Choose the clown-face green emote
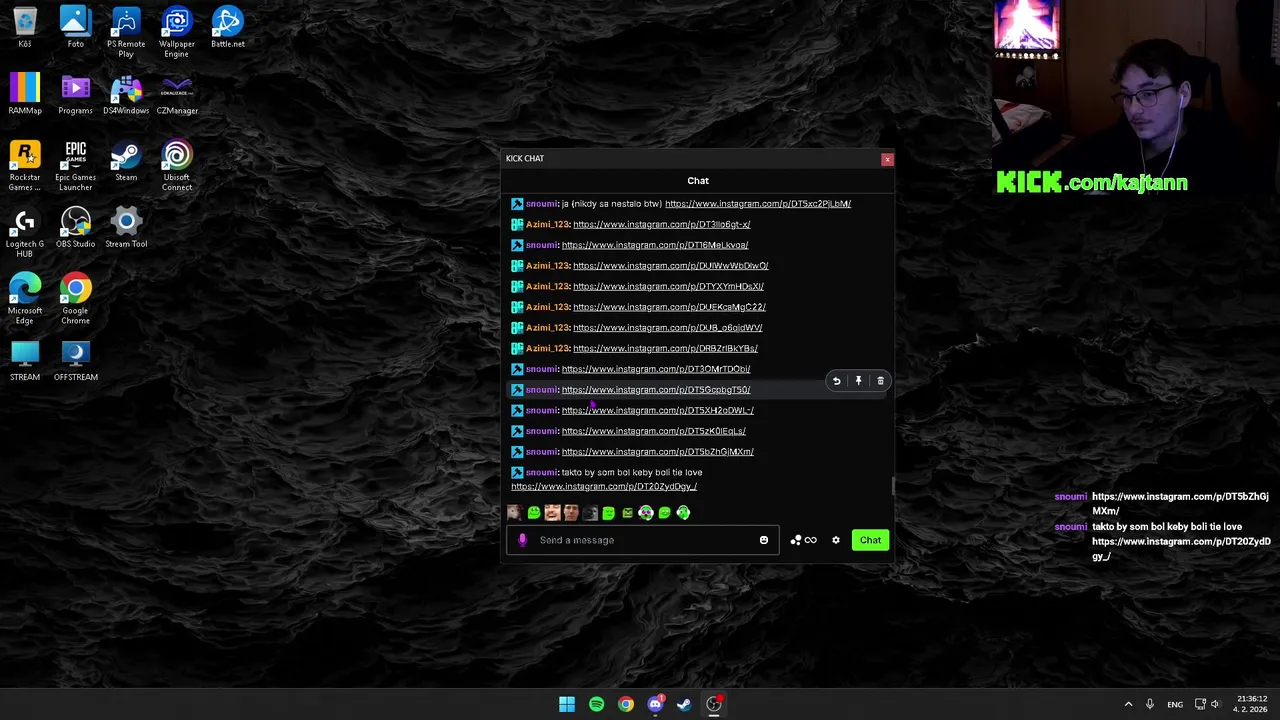 pyautogui.click(x=646, y=513)
